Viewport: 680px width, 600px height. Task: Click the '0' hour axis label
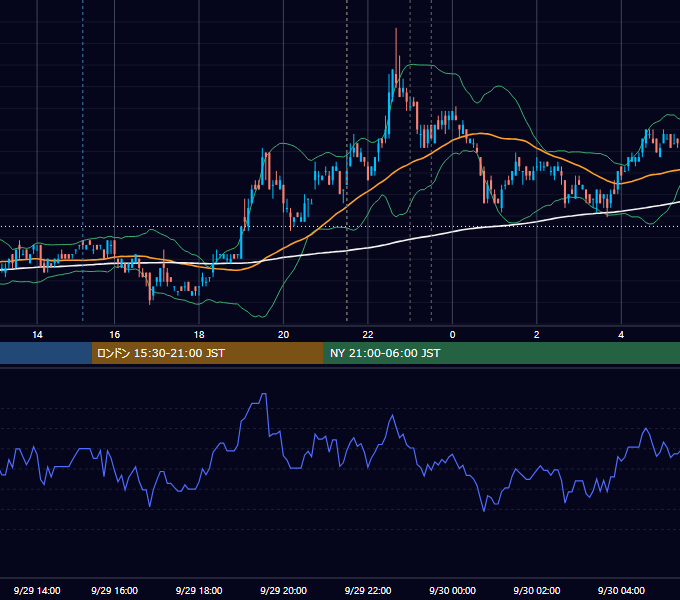pyautogui.click(x=452, y=335)
